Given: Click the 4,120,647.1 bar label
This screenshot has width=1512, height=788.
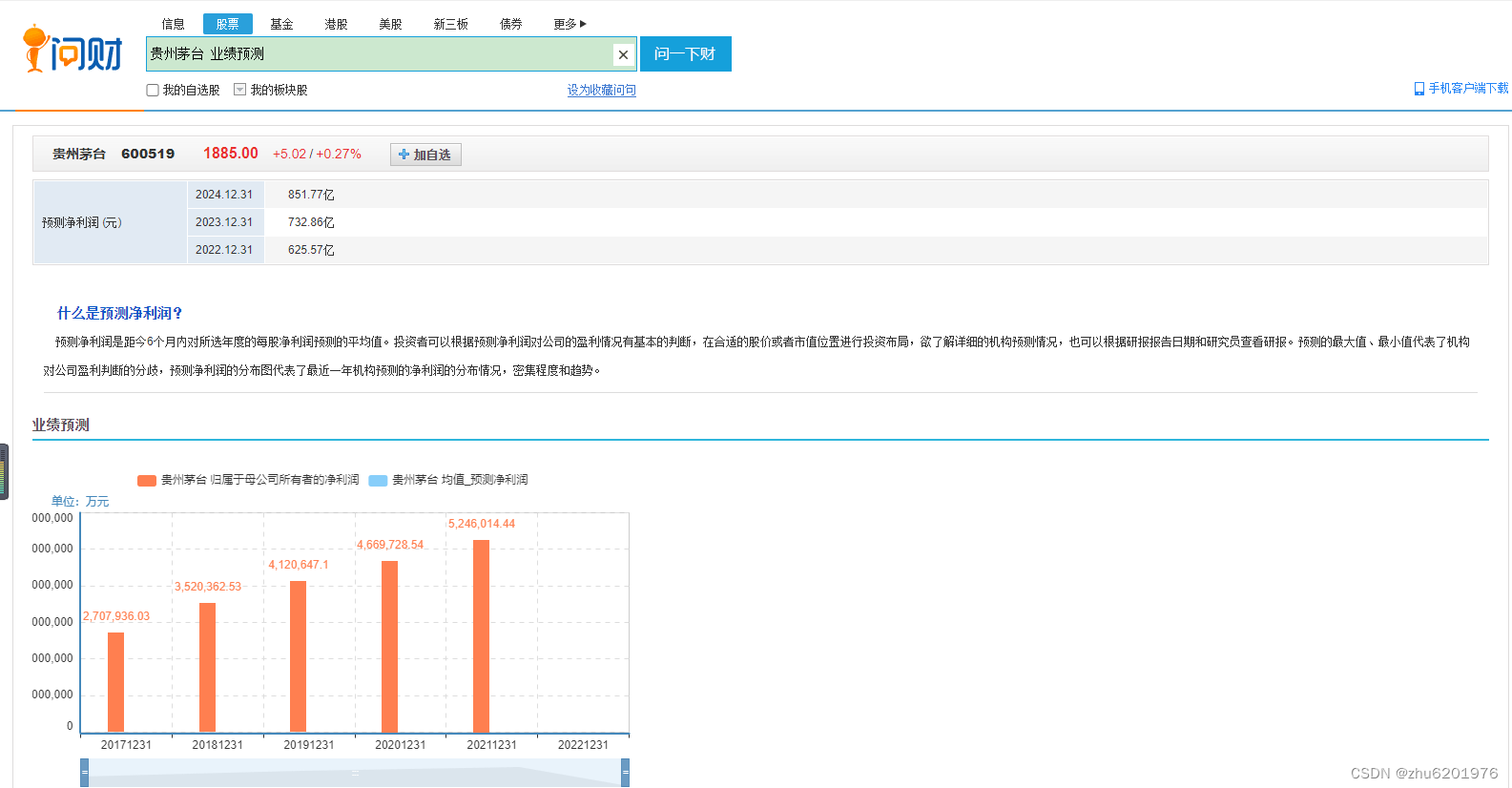Looking at the screenshot, I should click(299, 565).
